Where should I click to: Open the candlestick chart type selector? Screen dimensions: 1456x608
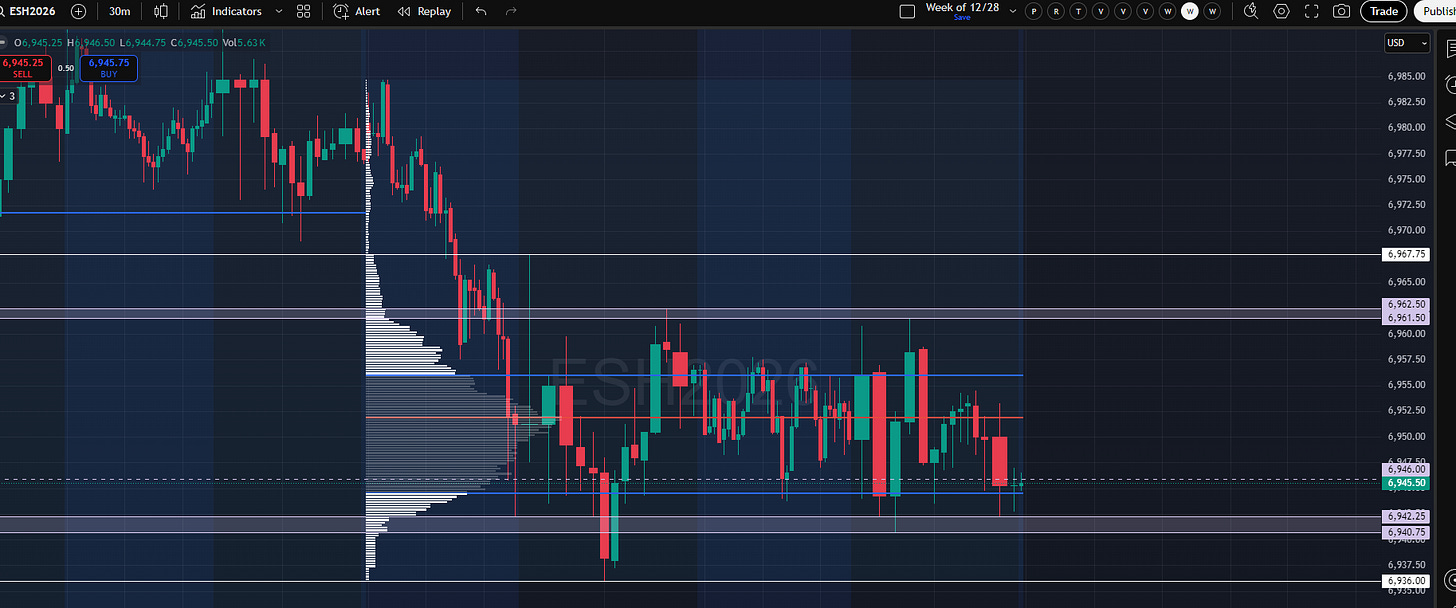click(x=160, y=11)
